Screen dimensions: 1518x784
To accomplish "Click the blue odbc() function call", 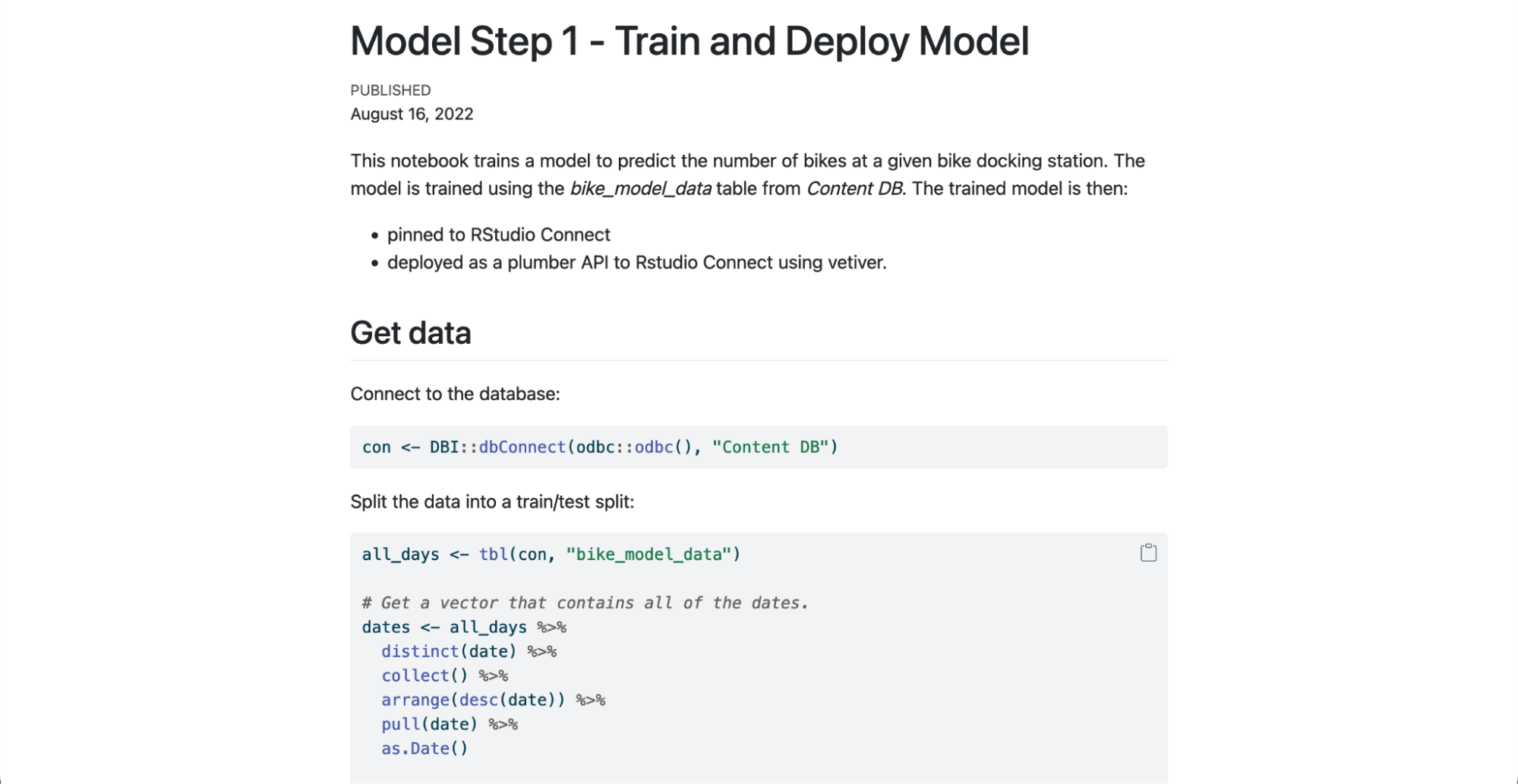I will click(x=654, y=447).
